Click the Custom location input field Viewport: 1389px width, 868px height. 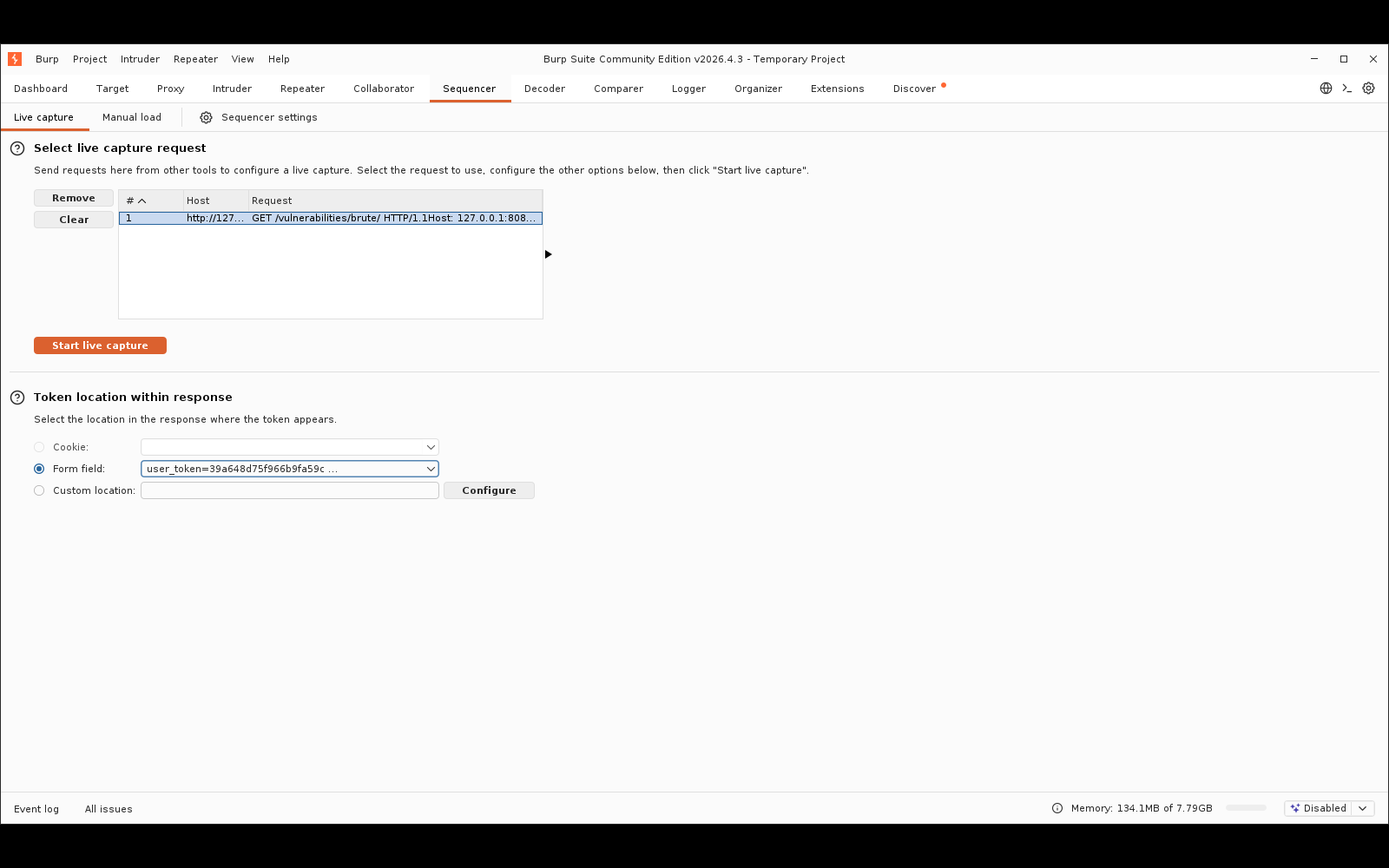click(290, 490)
